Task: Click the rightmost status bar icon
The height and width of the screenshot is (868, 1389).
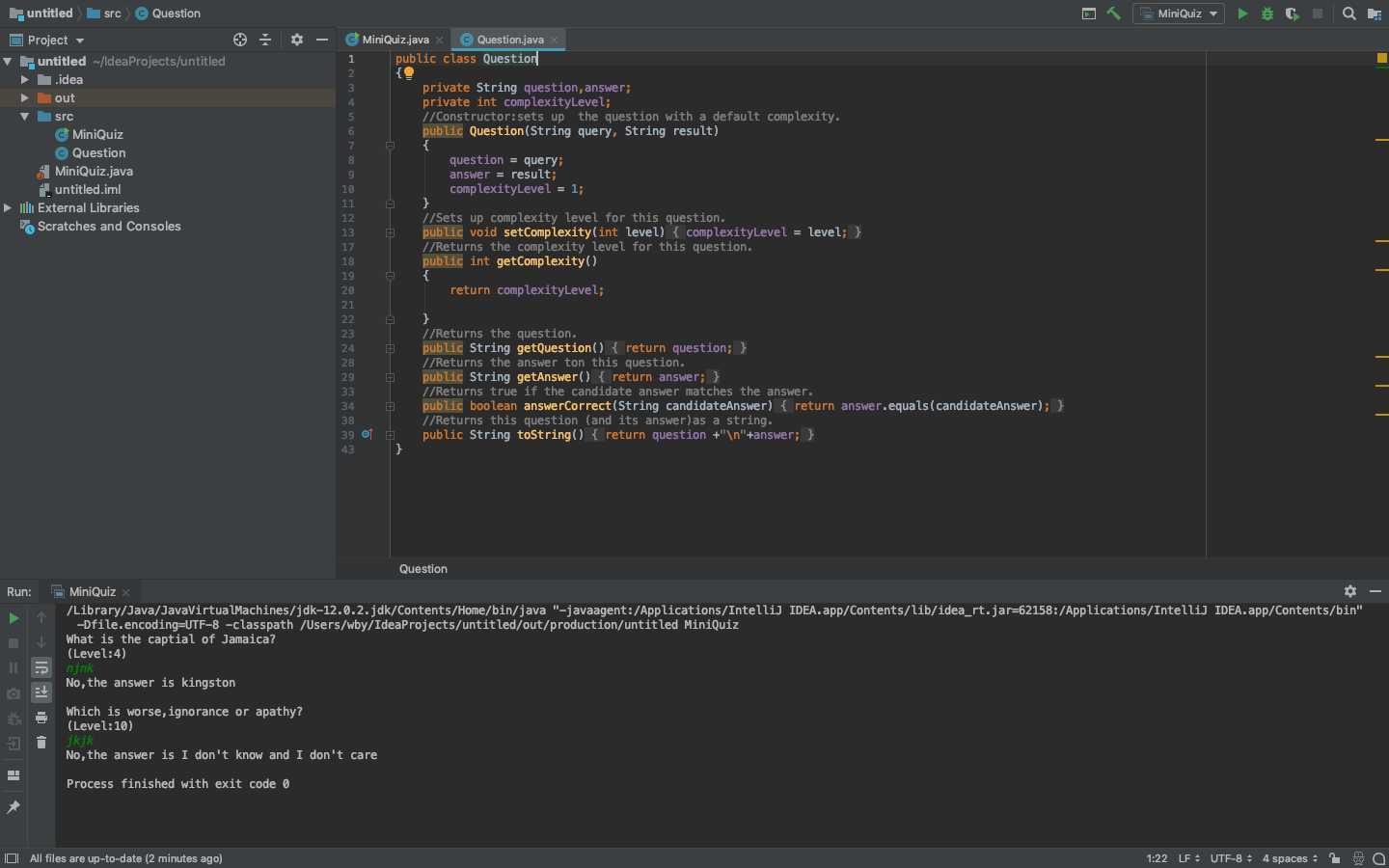Action: pyautogui.click(x=1379, y=858)
